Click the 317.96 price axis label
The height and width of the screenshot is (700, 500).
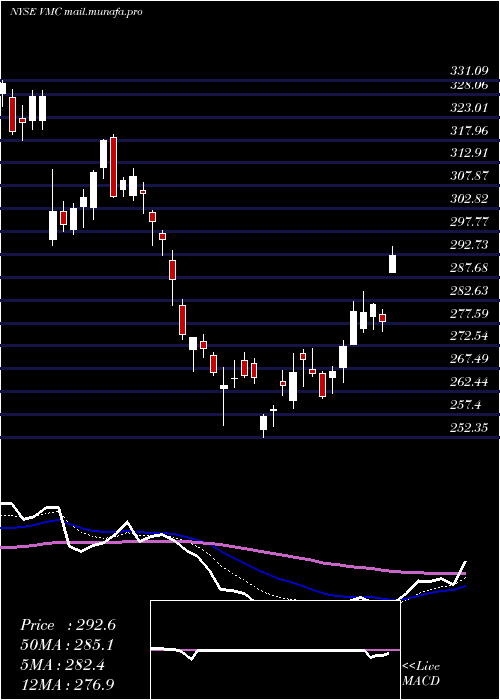[x=469, y=131]
